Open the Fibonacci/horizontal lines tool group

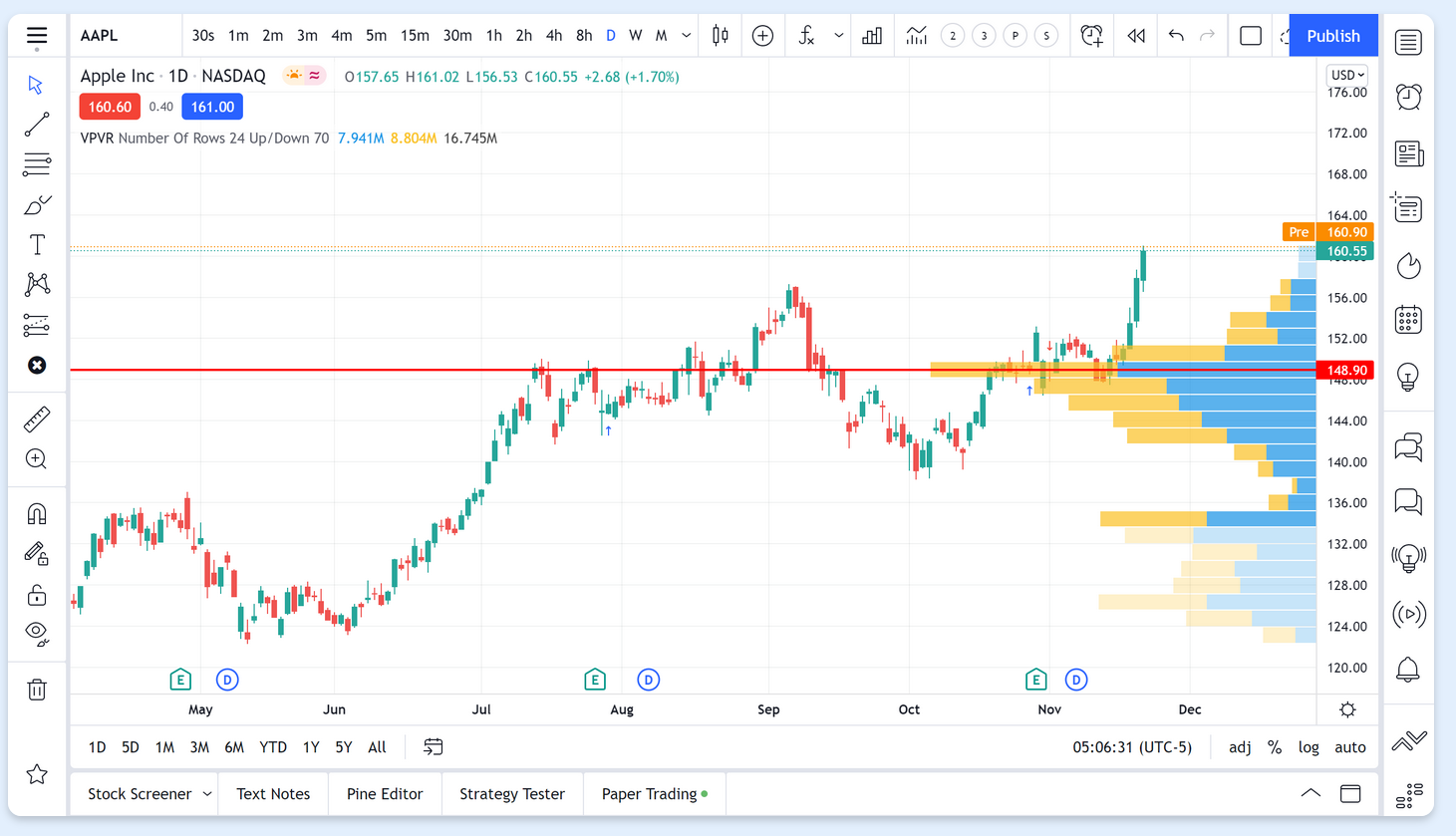[37, 164]
